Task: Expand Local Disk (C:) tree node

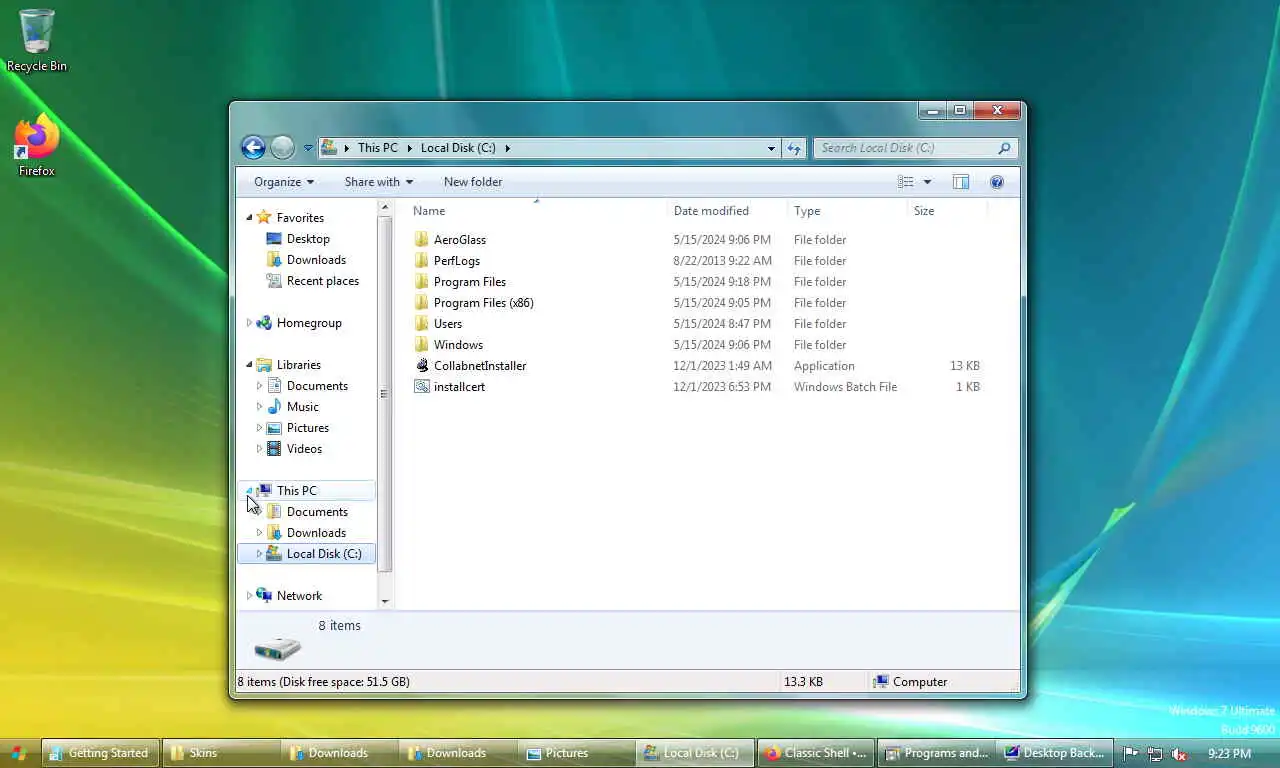Action: (260, 554)
